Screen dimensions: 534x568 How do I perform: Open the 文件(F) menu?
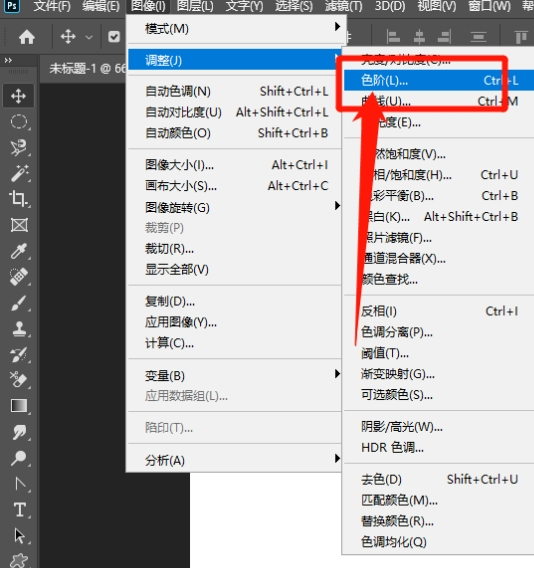click(x=52, y=6)
